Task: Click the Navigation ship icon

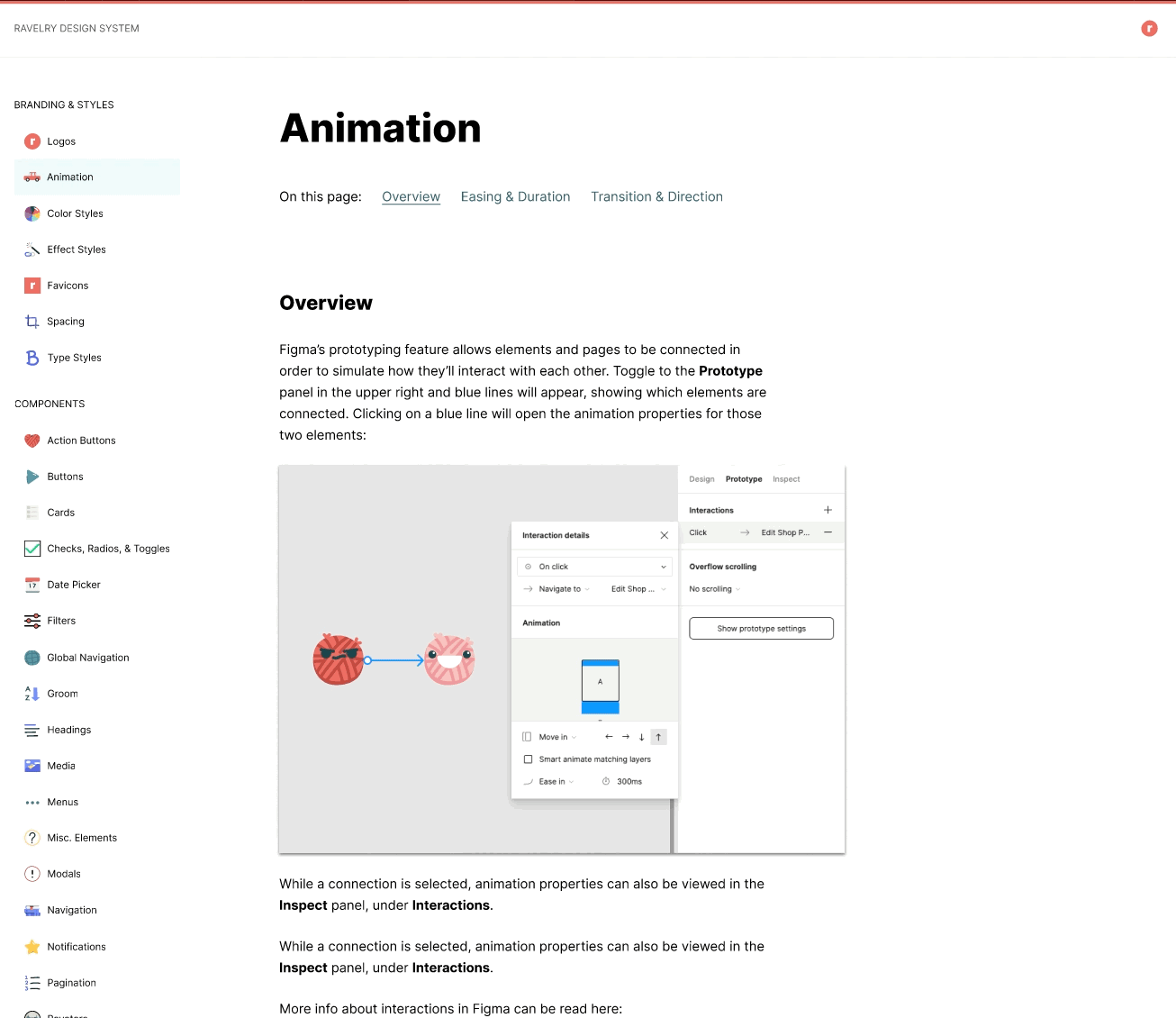Action: point(32,910)
